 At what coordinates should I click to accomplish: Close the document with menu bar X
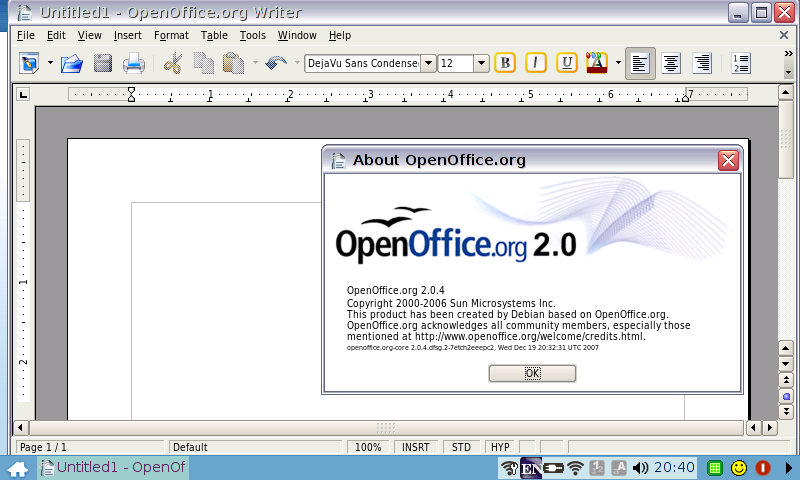pyautogui.click(x=784, y=35)
